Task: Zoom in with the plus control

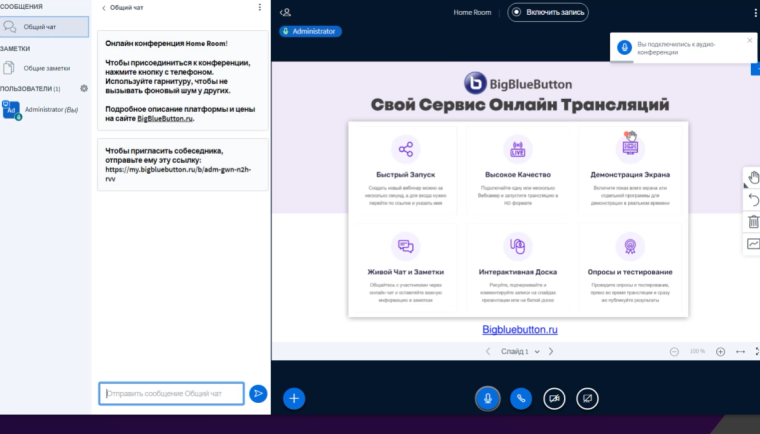Action: point(720,352)
